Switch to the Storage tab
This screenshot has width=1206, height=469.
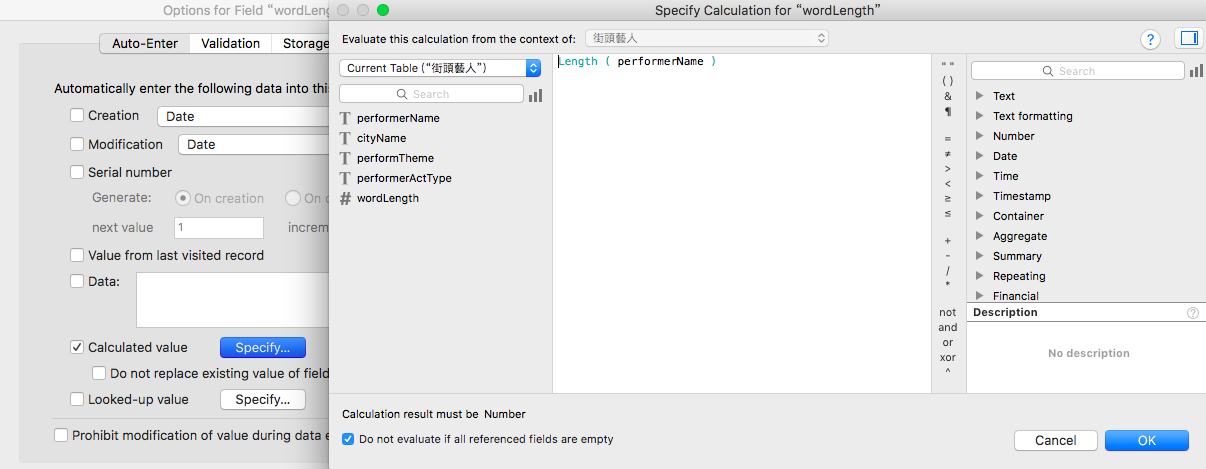point(301,43)
